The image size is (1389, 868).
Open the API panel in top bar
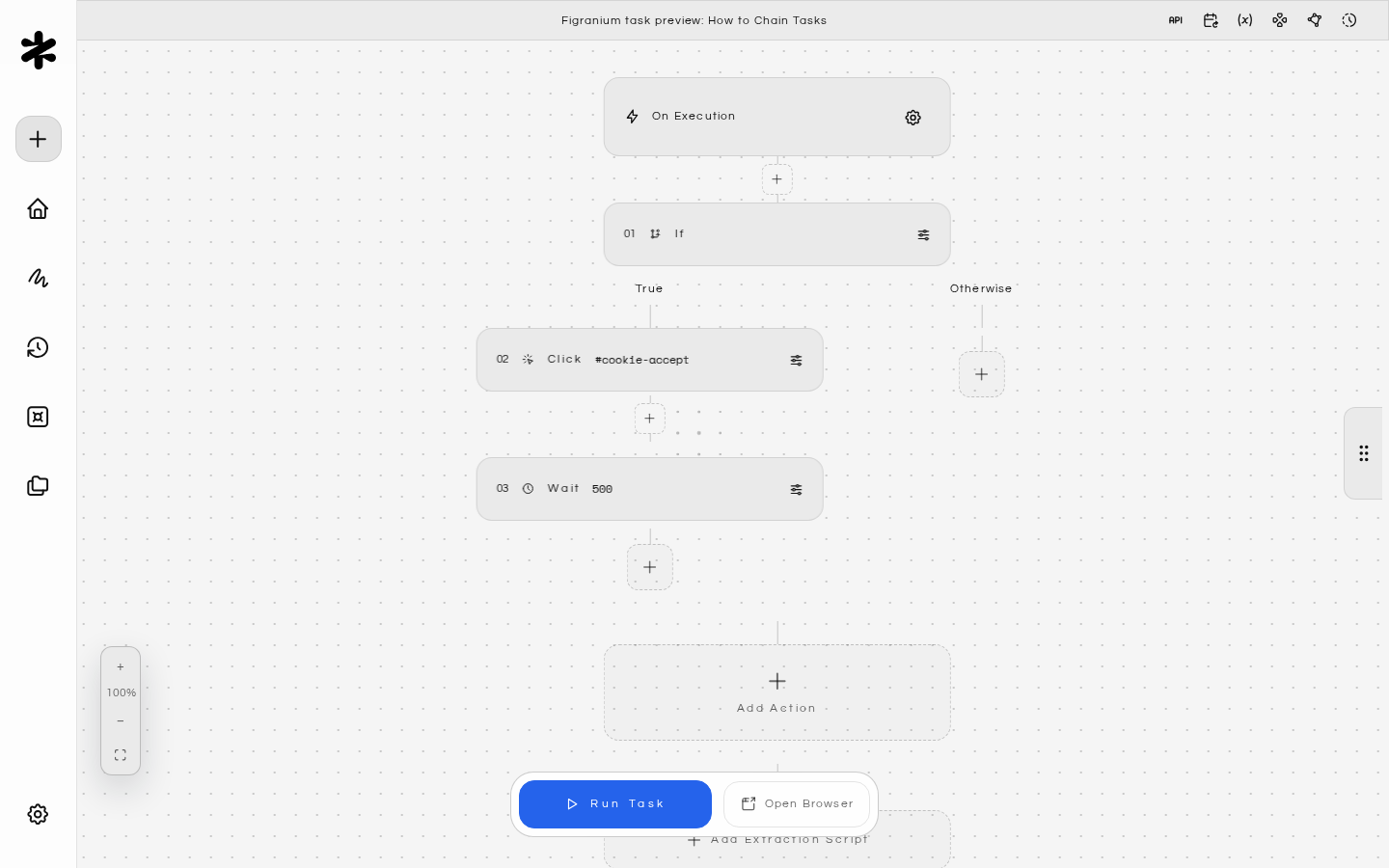pyautogui.click(x=1175, y=20)
